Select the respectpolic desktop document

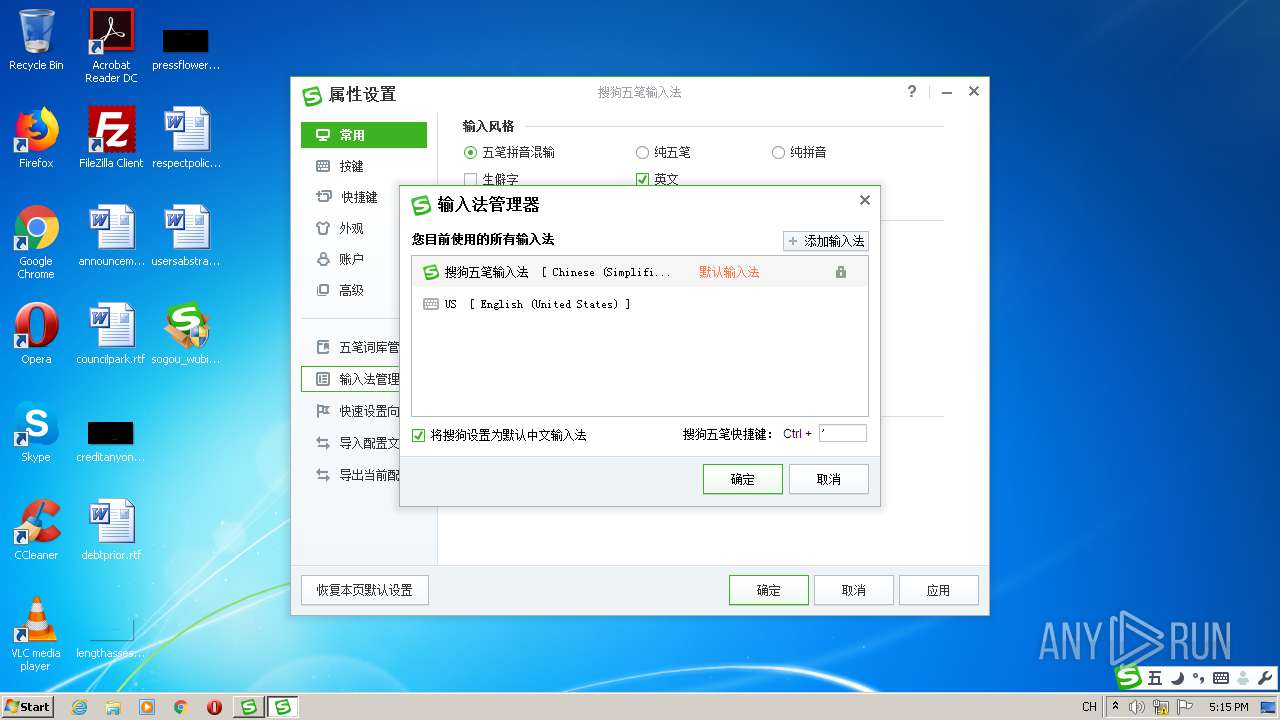point(186,138)
